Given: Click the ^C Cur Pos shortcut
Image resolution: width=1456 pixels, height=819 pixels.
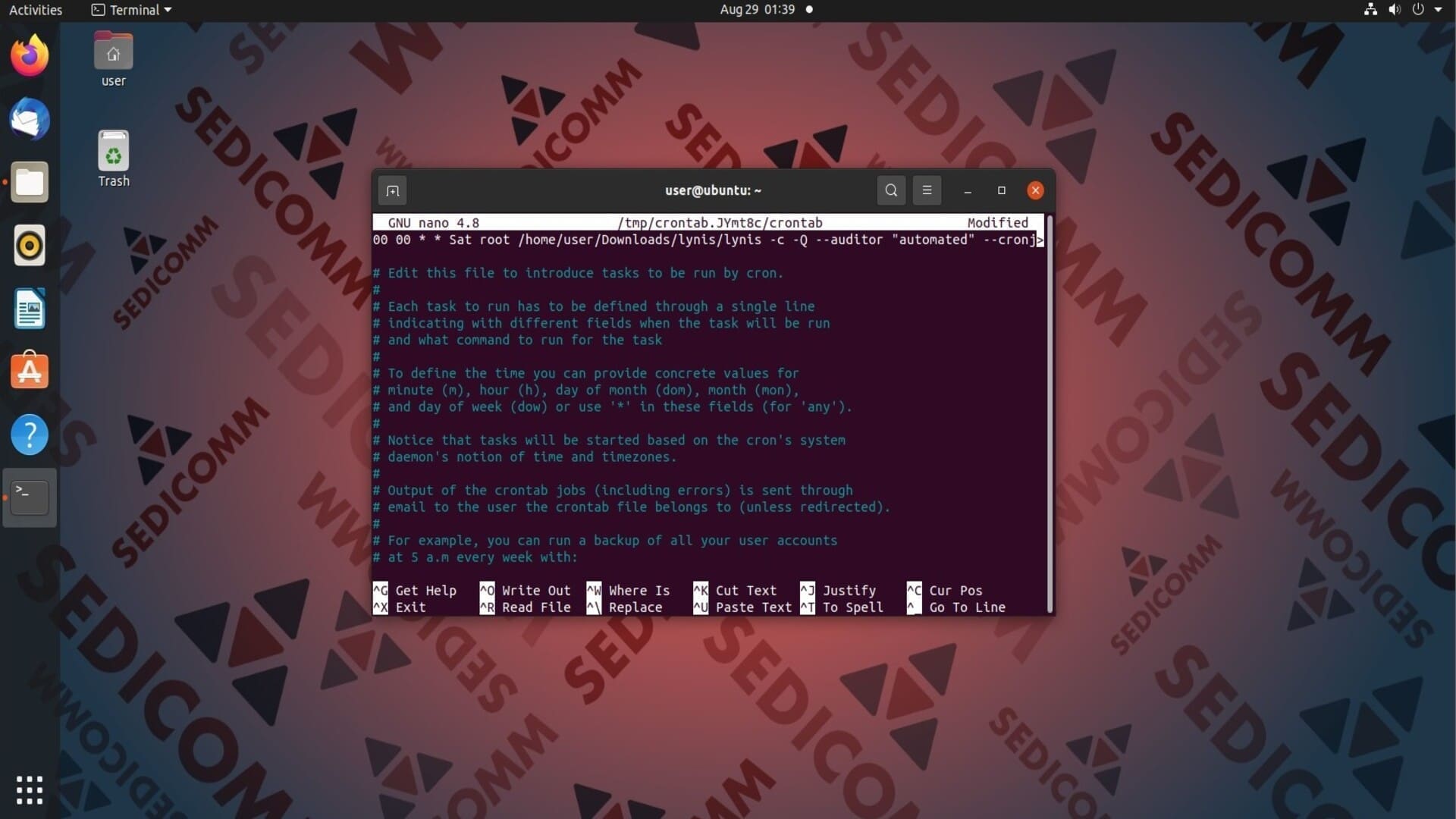Looking at the screenshot, I should coord(945,591).
